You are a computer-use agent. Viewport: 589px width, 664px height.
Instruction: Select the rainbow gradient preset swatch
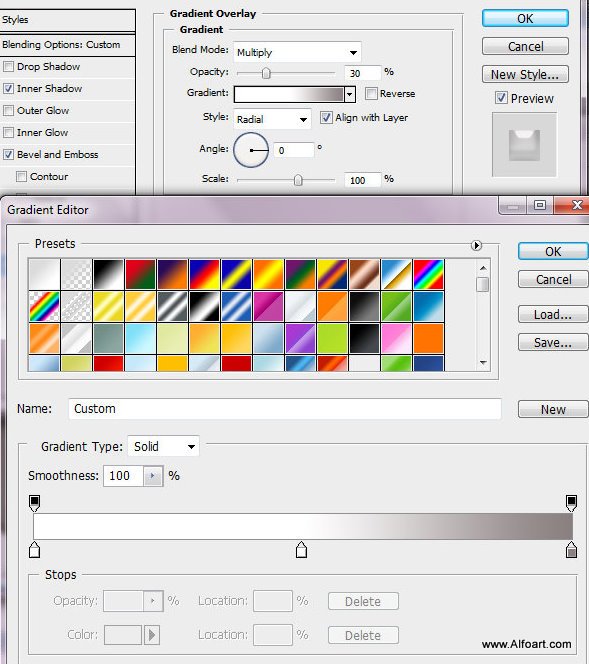click(428, 274)
